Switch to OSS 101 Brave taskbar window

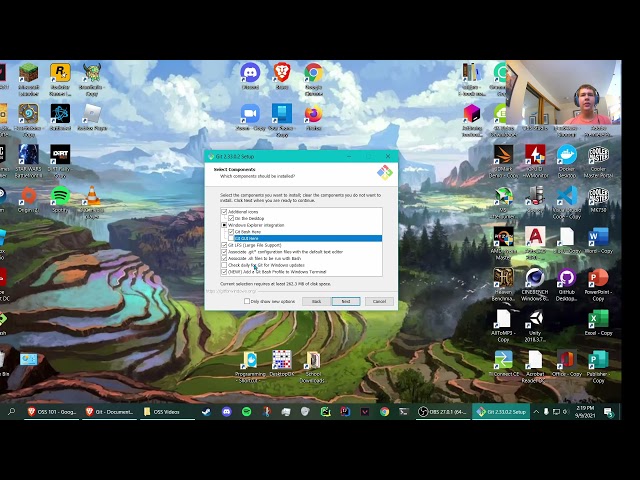pyautogui.click(x=51, y=412)
